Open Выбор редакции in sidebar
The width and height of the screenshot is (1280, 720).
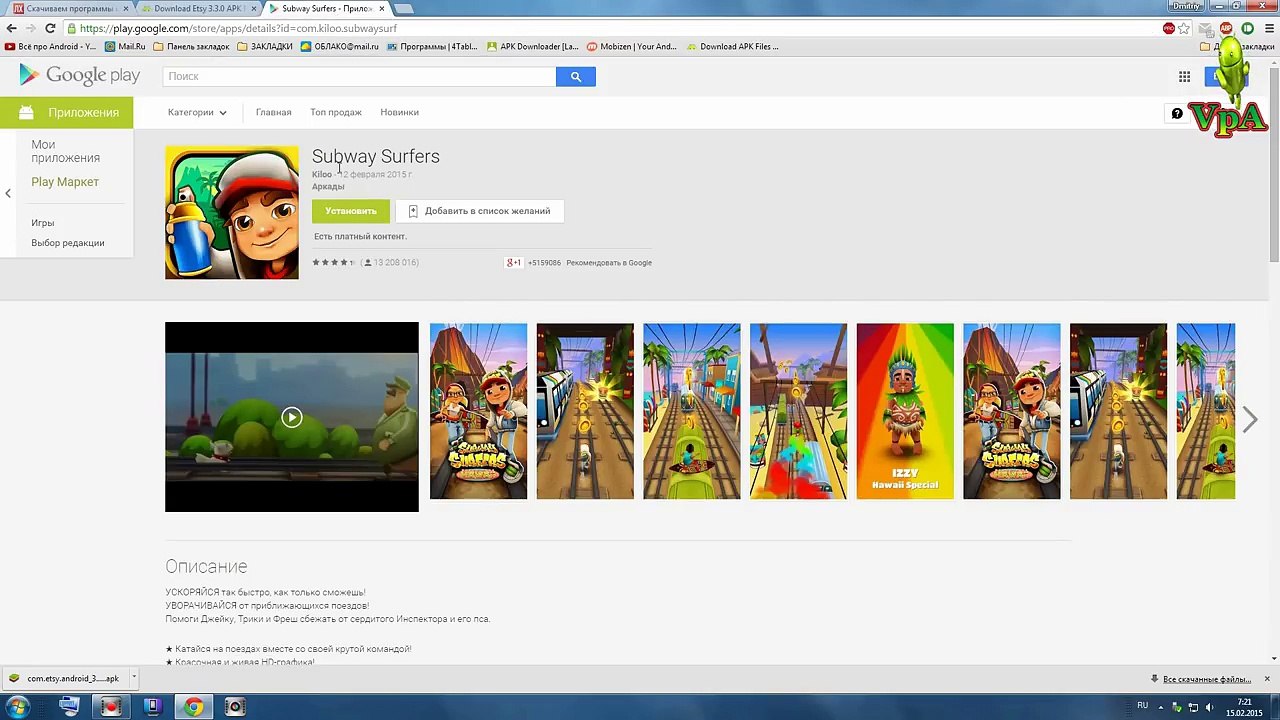coord(68,243)
